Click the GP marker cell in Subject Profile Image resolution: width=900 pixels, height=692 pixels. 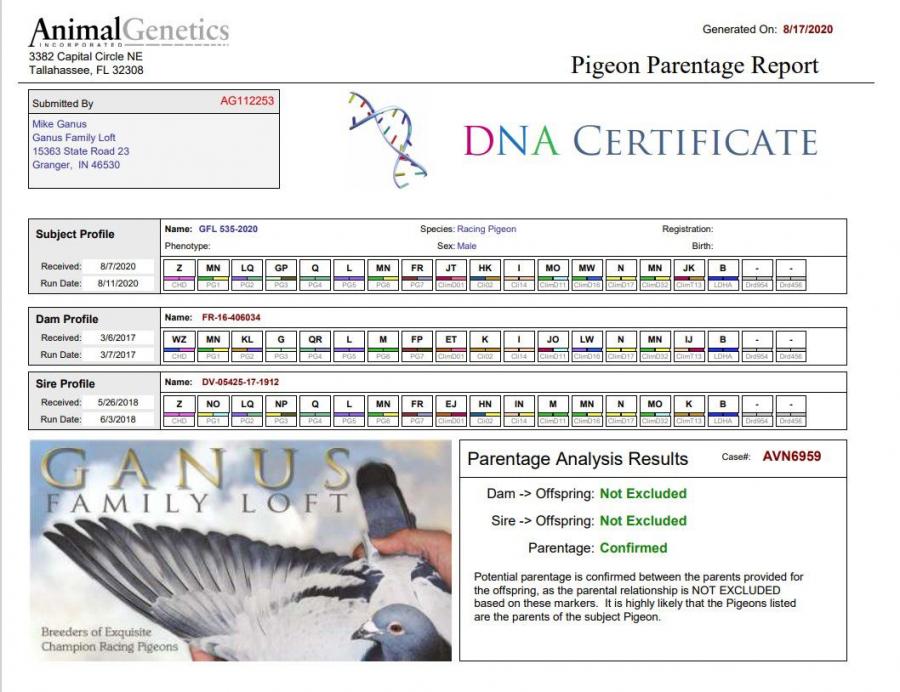point(281,274)
